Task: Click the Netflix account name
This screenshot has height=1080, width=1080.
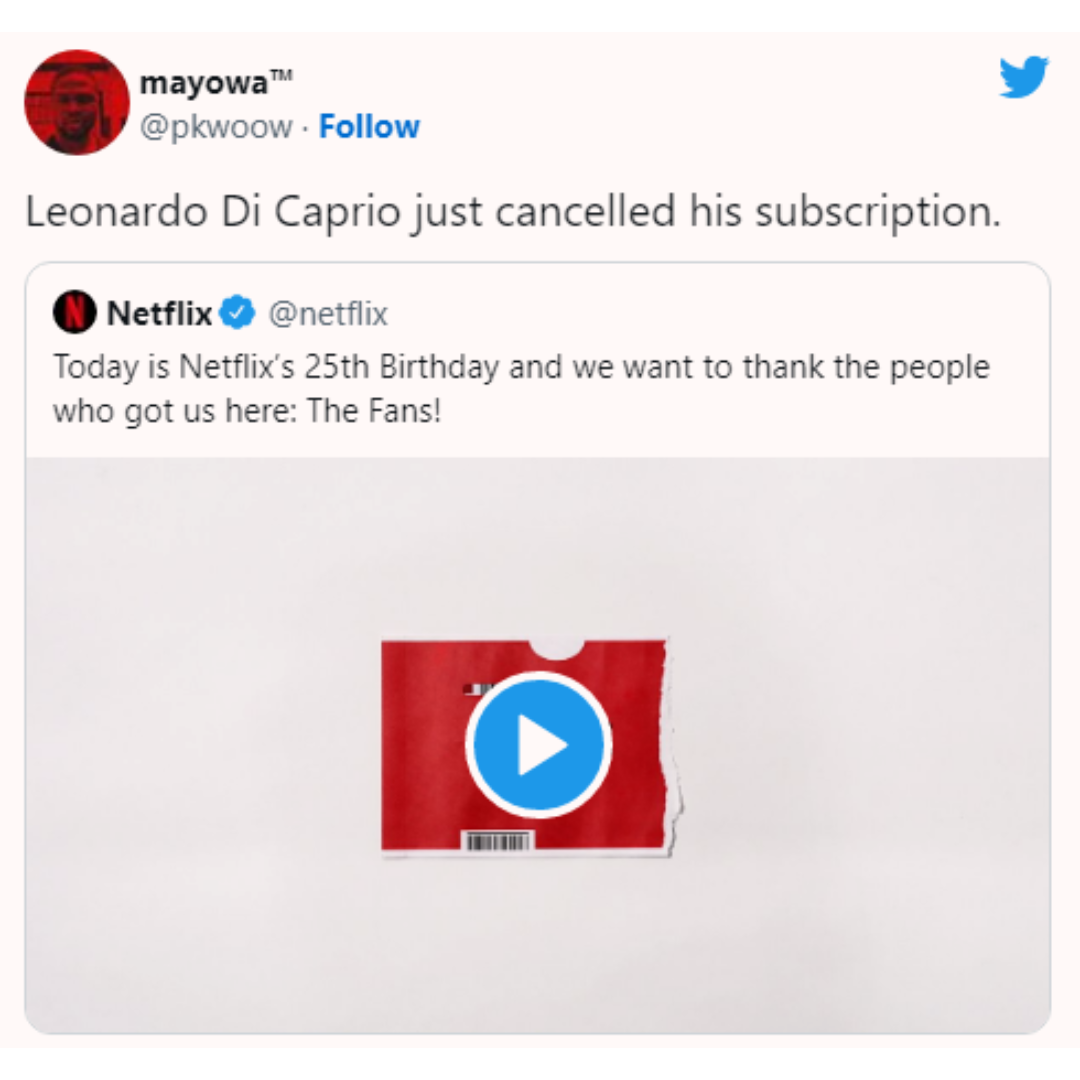Action: point(159,313)
